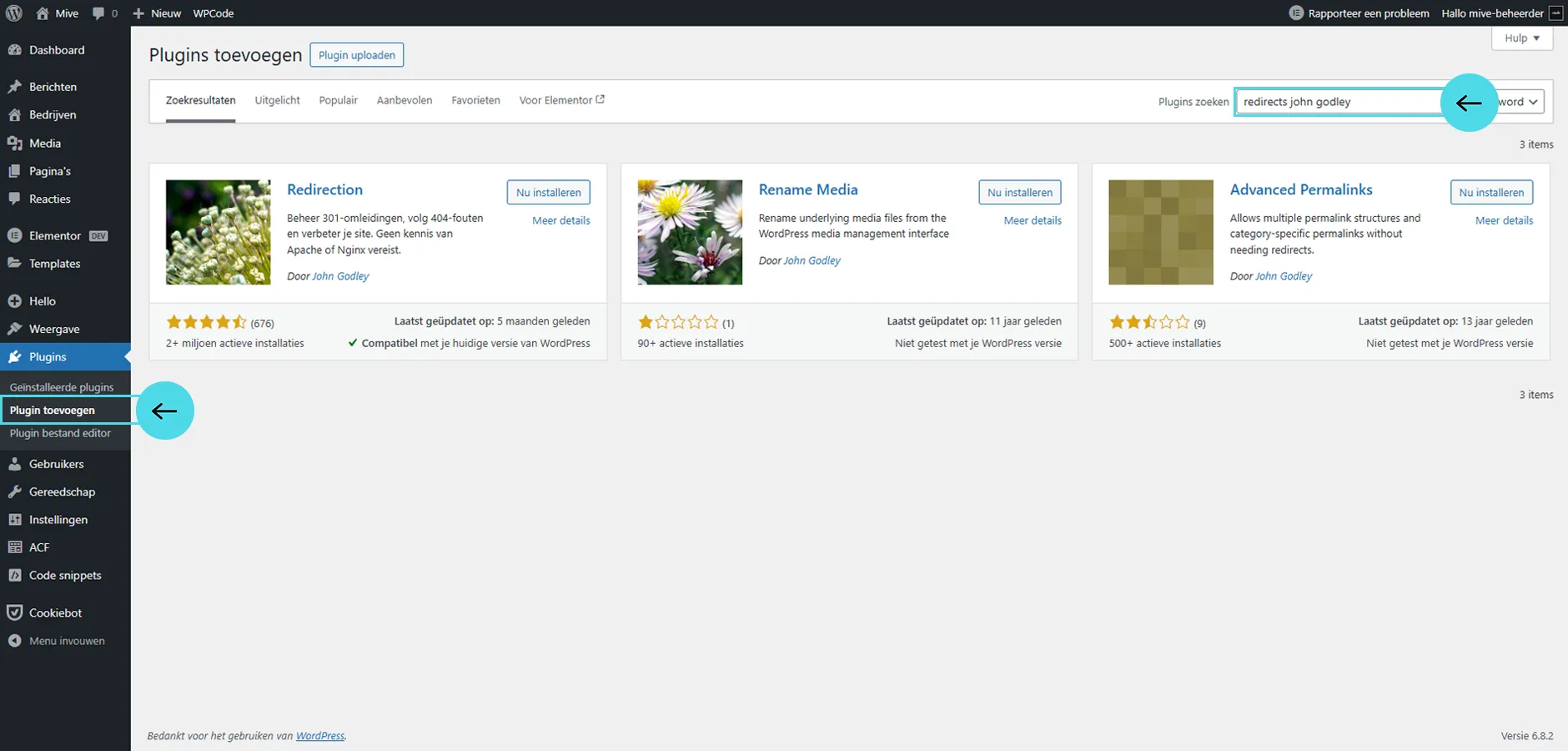Open Cookiebot via its shield icon

tap(14, 612)
